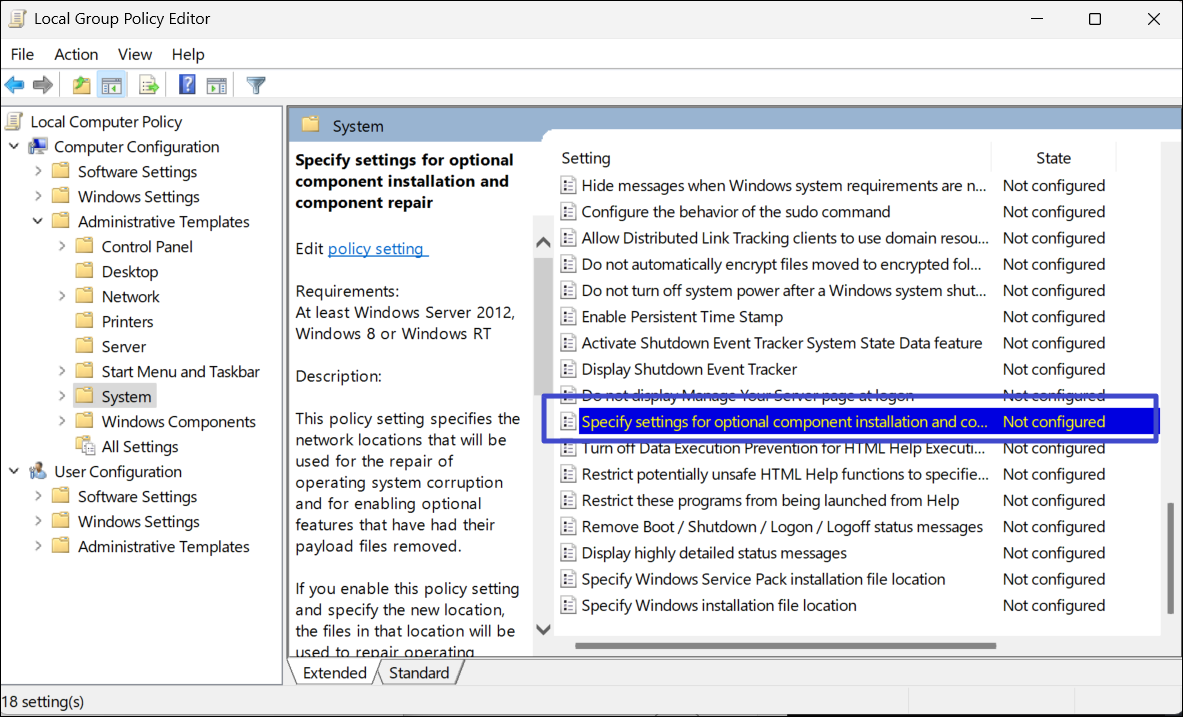Click the Back arrow toolbar icon
This screenshot has height=717, width=1183.
(15, 85)
